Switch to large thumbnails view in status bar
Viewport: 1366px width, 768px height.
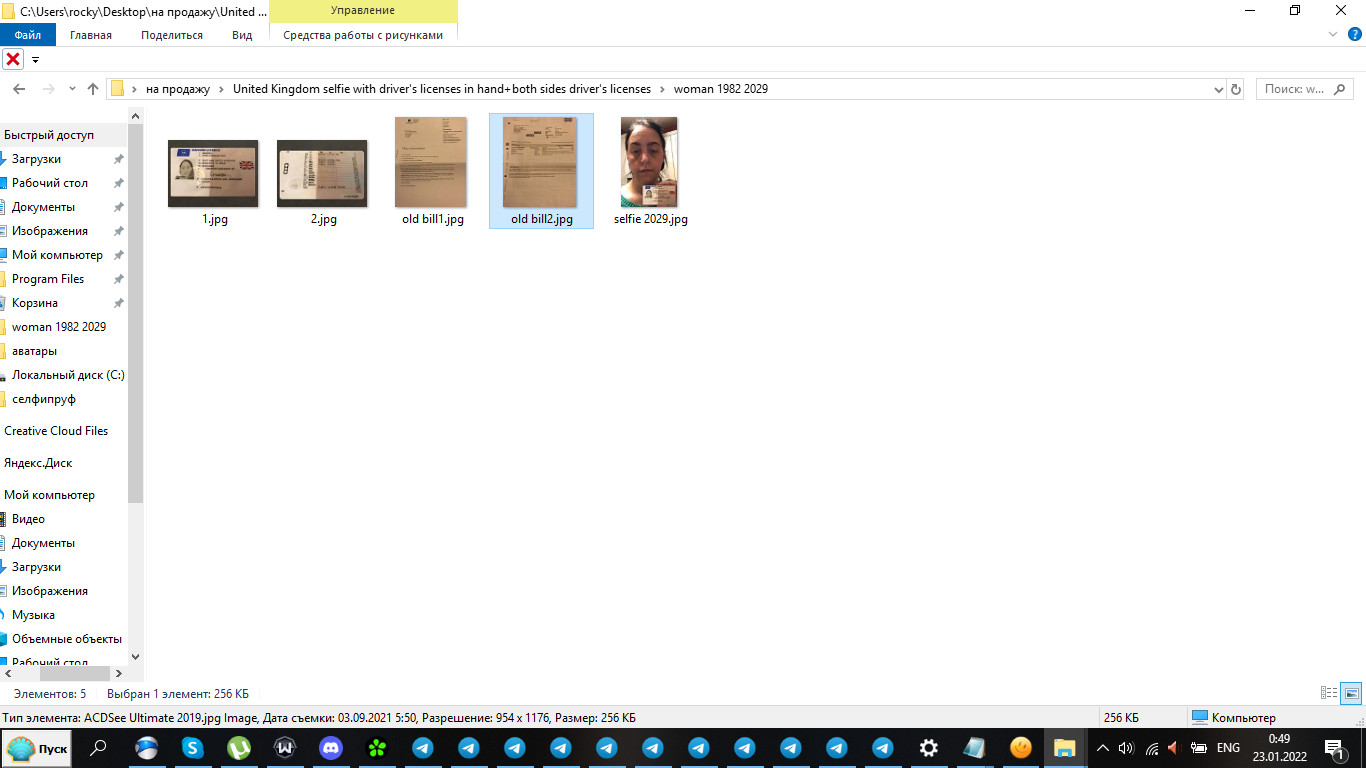tap(1350, 693)
